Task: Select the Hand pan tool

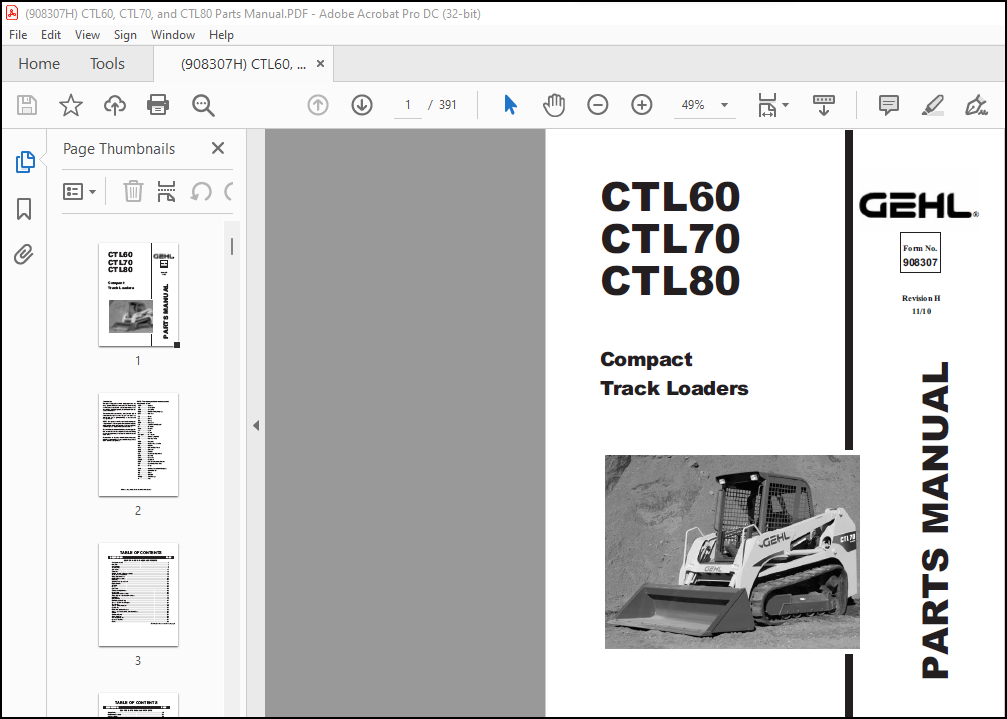Action: point(554,105)
